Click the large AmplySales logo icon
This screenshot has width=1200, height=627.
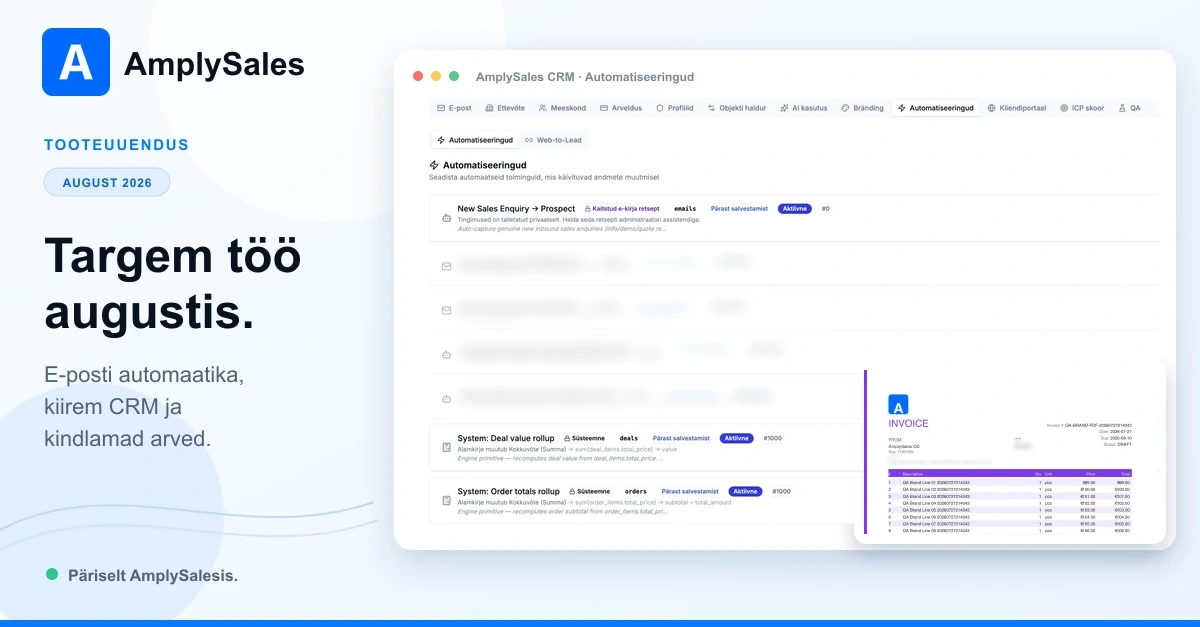point(76,62)
